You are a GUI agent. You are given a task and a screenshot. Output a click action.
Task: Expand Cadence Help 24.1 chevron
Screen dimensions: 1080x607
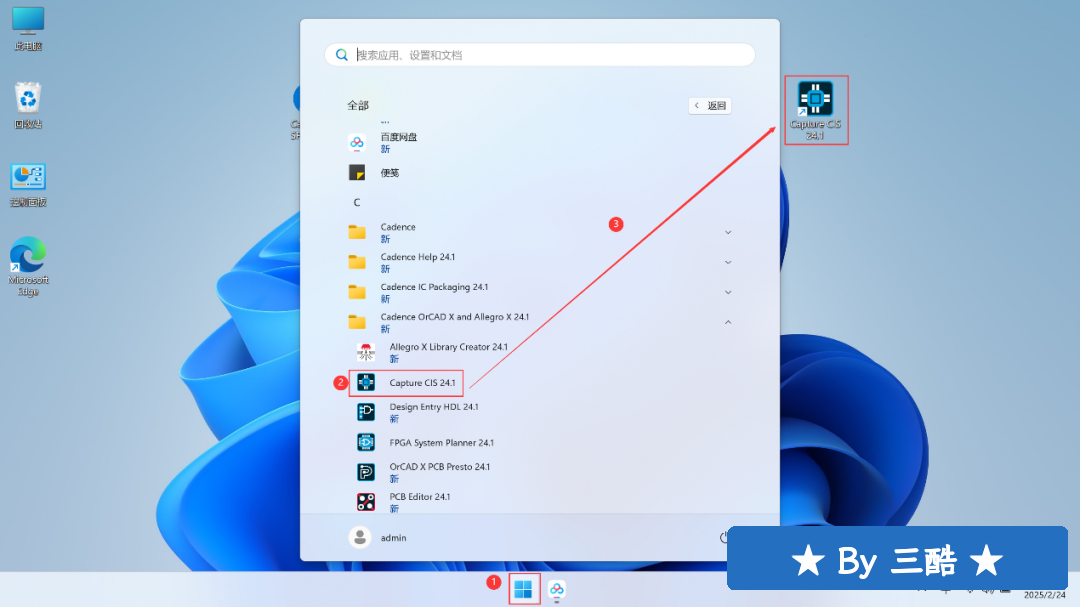pos(728,263)
